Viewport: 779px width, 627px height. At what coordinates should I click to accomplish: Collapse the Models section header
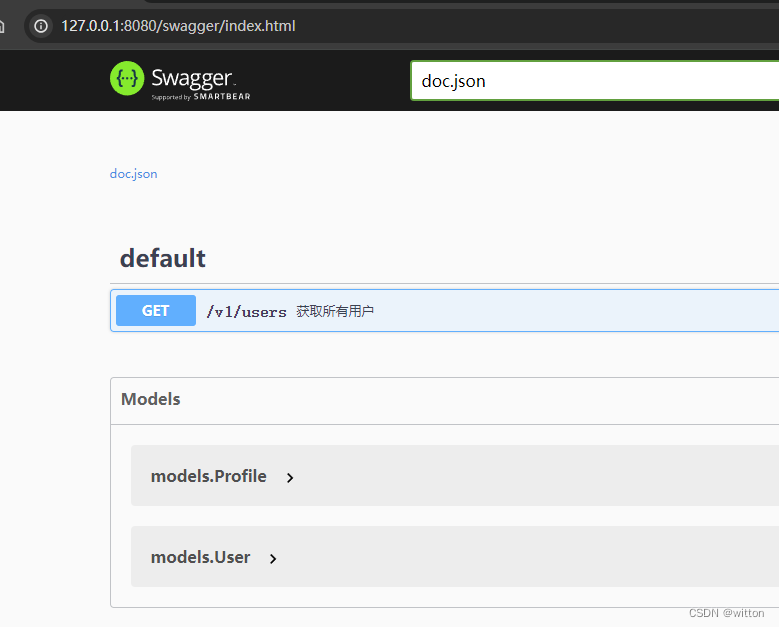tap(151, 399)
